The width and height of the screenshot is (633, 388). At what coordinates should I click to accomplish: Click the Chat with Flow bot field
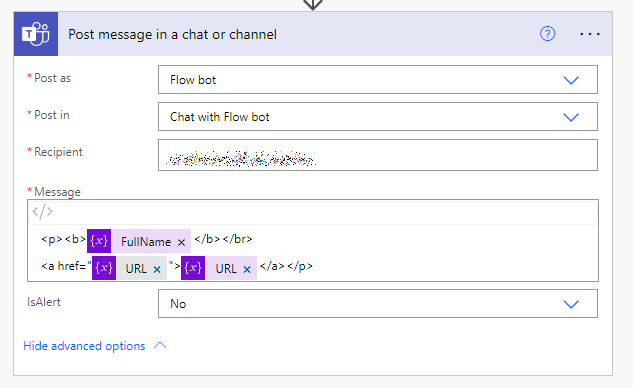click(377, 117)
